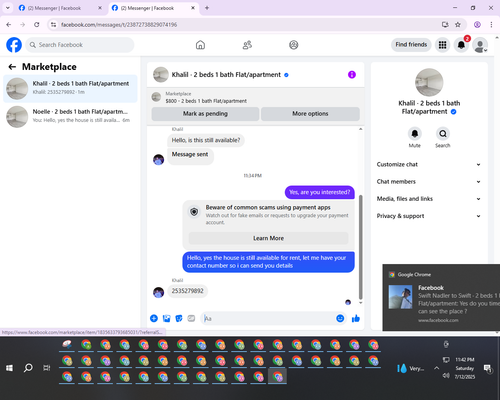Expand Chat members section
The image size is (500, 400).
click(429, 182)
